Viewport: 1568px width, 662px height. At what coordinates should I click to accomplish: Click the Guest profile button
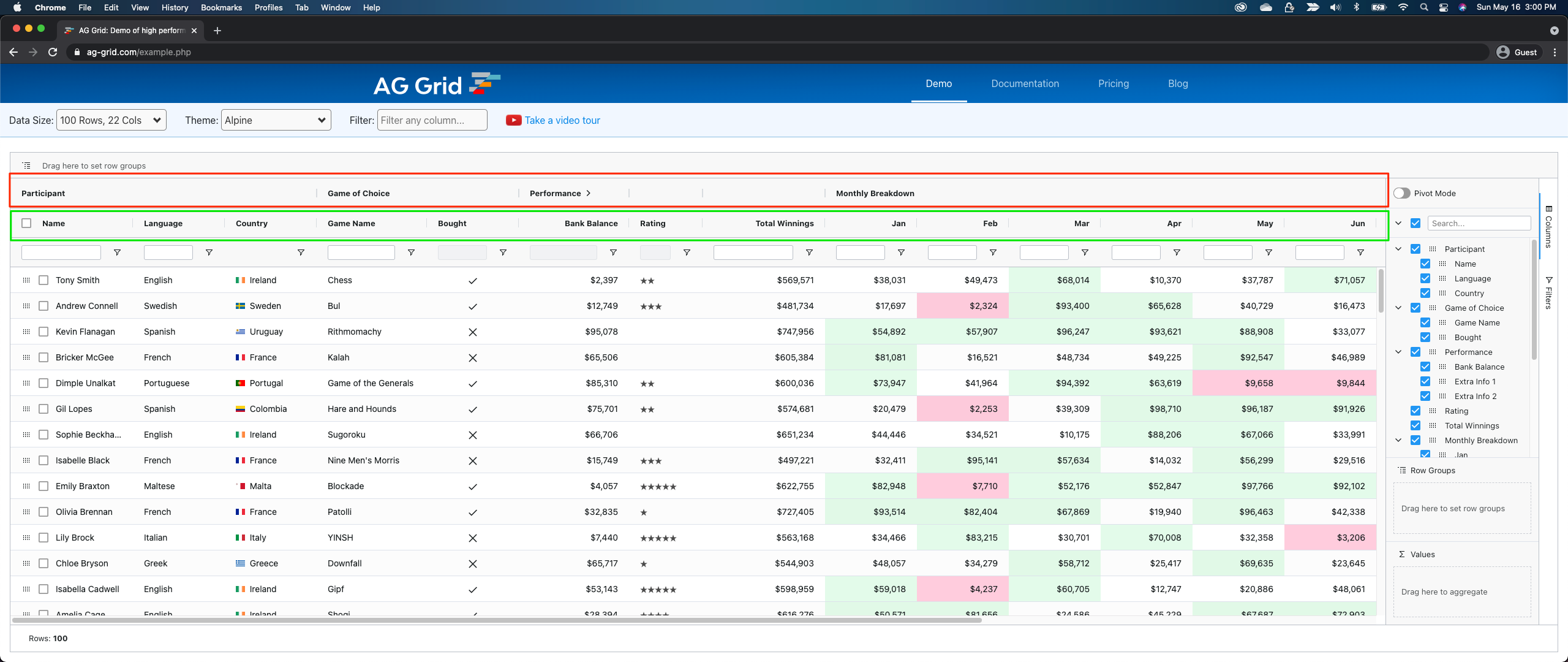click(1517, 52)
